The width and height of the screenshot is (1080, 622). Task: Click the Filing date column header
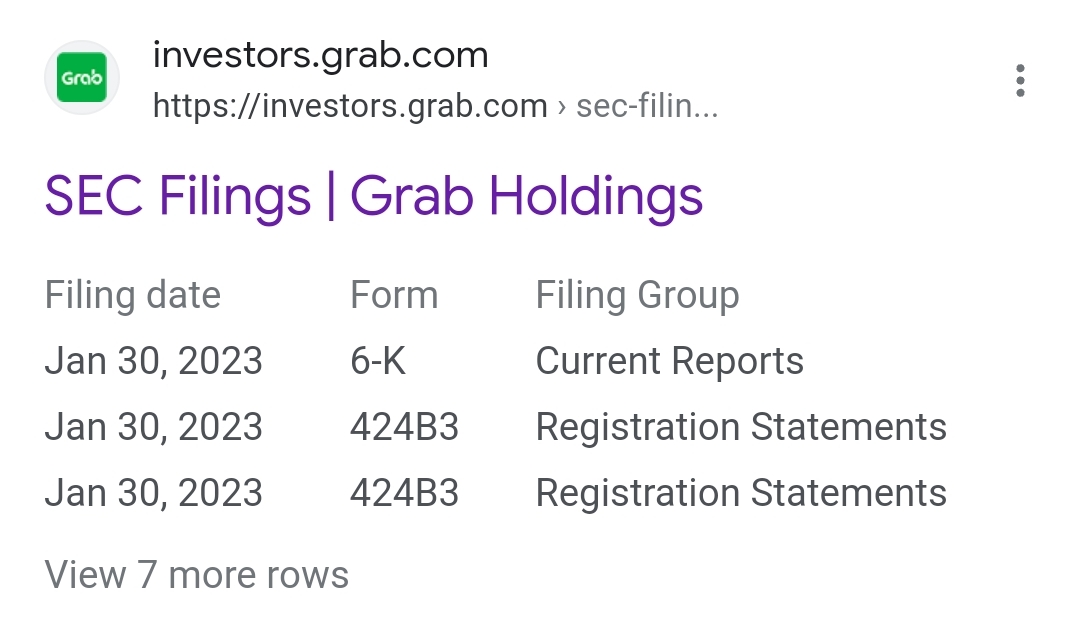[133, 296]
